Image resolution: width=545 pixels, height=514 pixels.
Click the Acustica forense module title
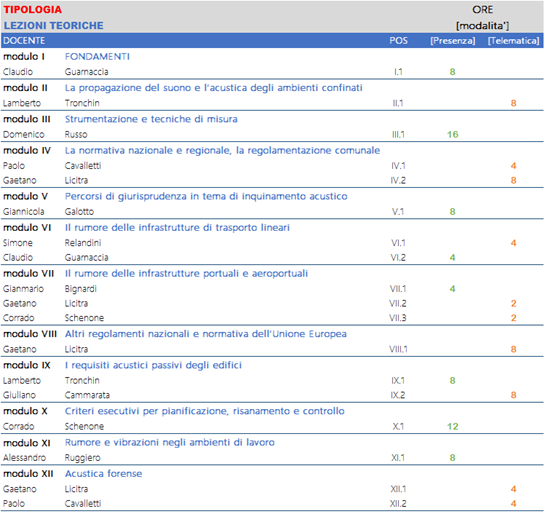click(104, 474)
